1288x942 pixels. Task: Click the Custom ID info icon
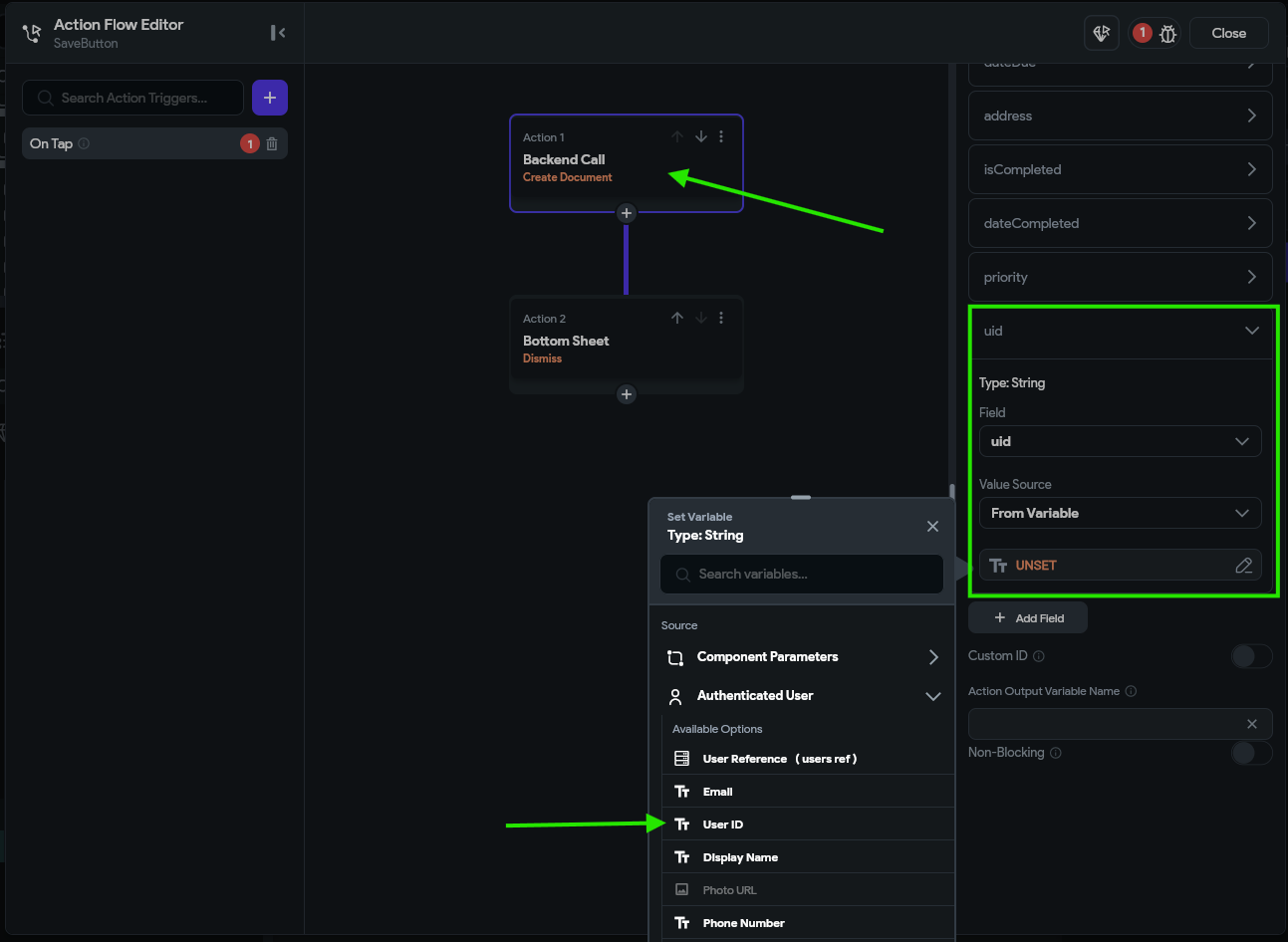coord(1039,656)
